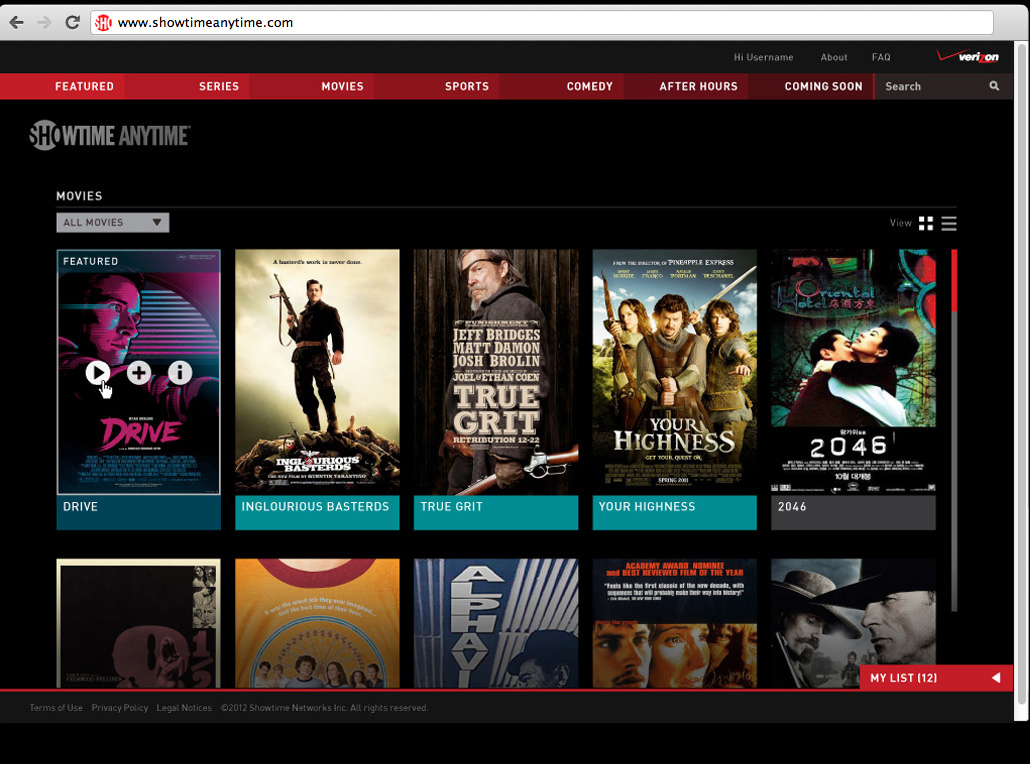Select the cowboy hat western poster
Screen dimensions: 1030x764
(x=853, y=623)
